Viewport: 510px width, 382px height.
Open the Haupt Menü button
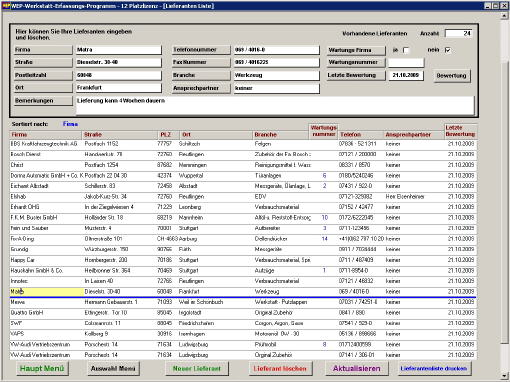click(x=42, y=369)
